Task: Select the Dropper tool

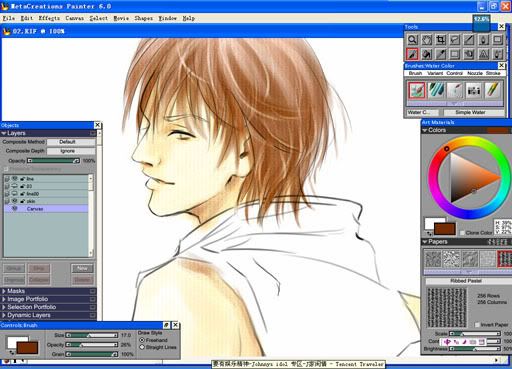Action: coord(441,54)
